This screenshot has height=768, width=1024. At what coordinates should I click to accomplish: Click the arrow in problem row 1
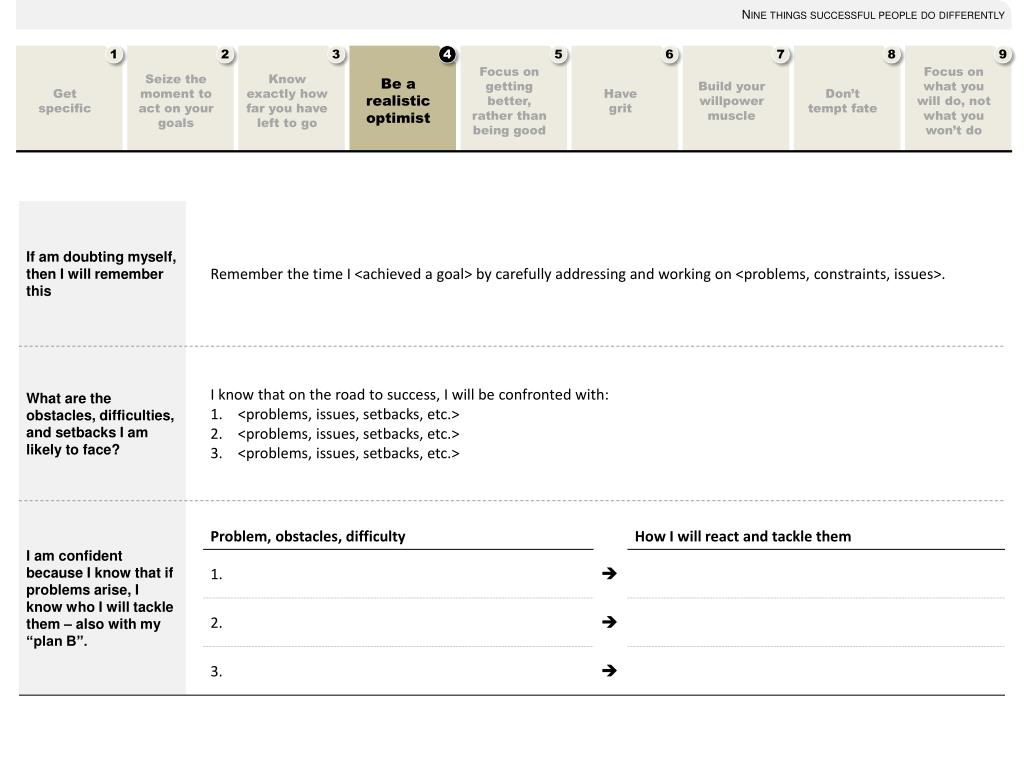(x=609, y=573)
